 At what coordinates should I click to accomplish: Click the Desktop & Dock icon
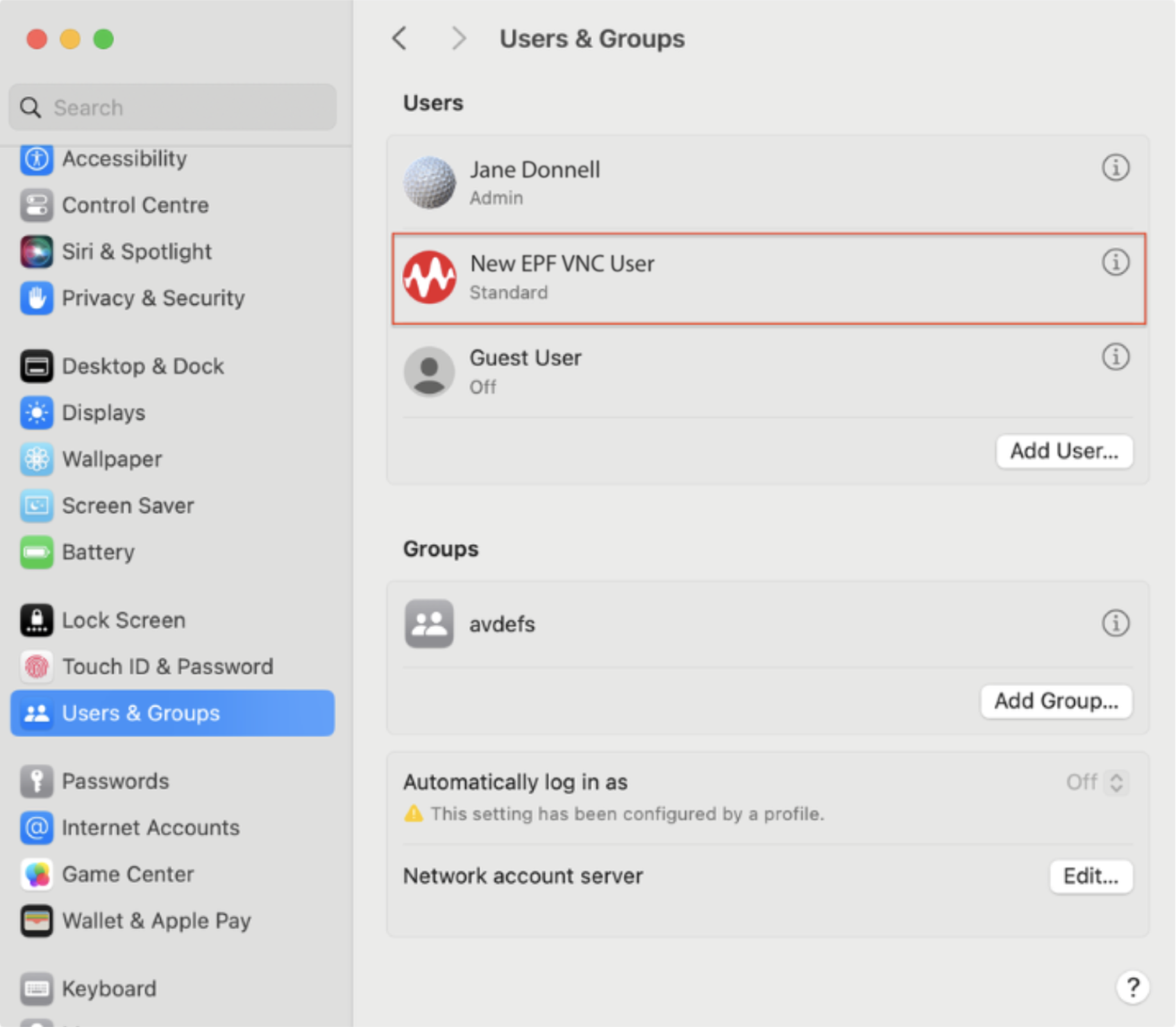coord(37,366)
